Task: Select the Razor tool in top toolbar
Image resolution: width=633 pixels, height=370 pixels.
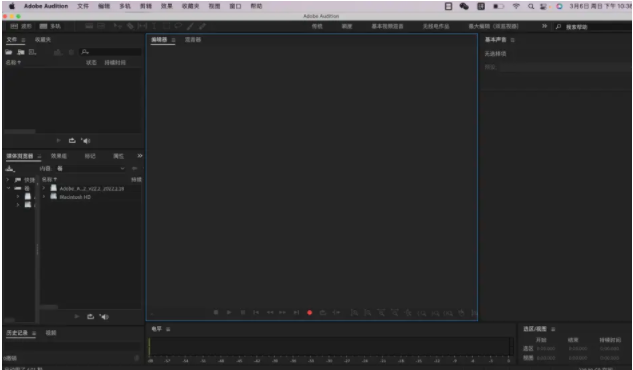Action: [x=130, y=26]
